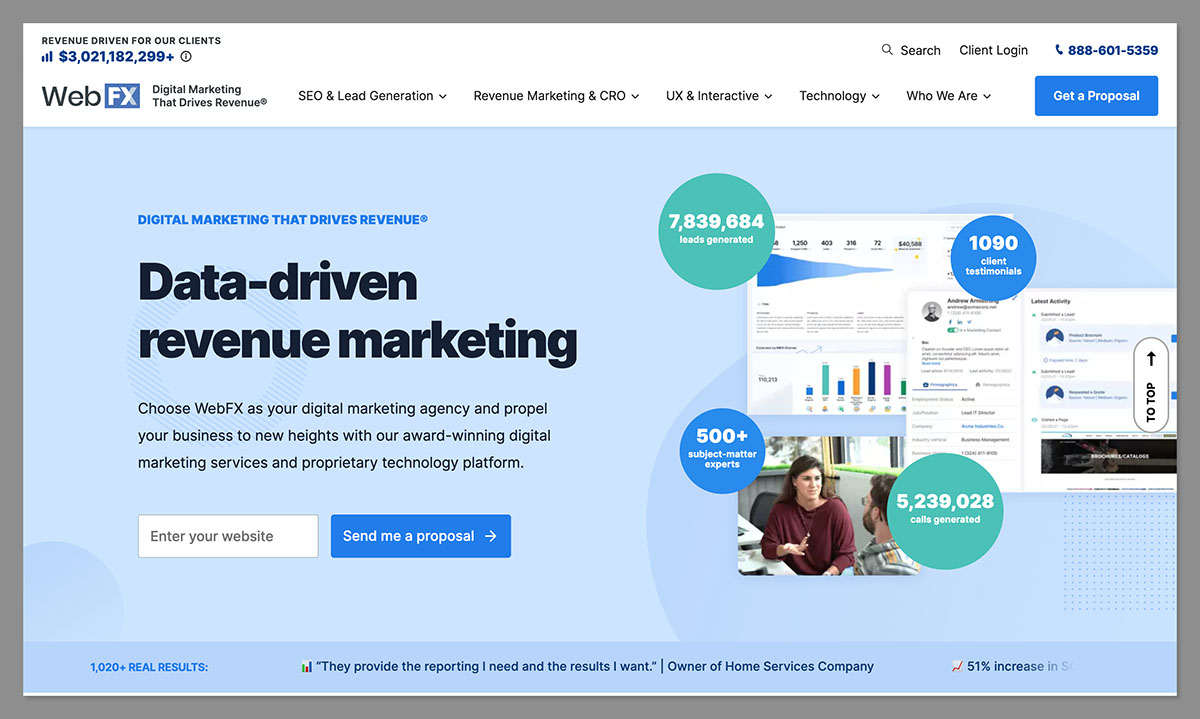This screenshot has width=1200, height=719.
Task: Click the green chart icon beside the testimonial quote
Action: pos(305,665)
